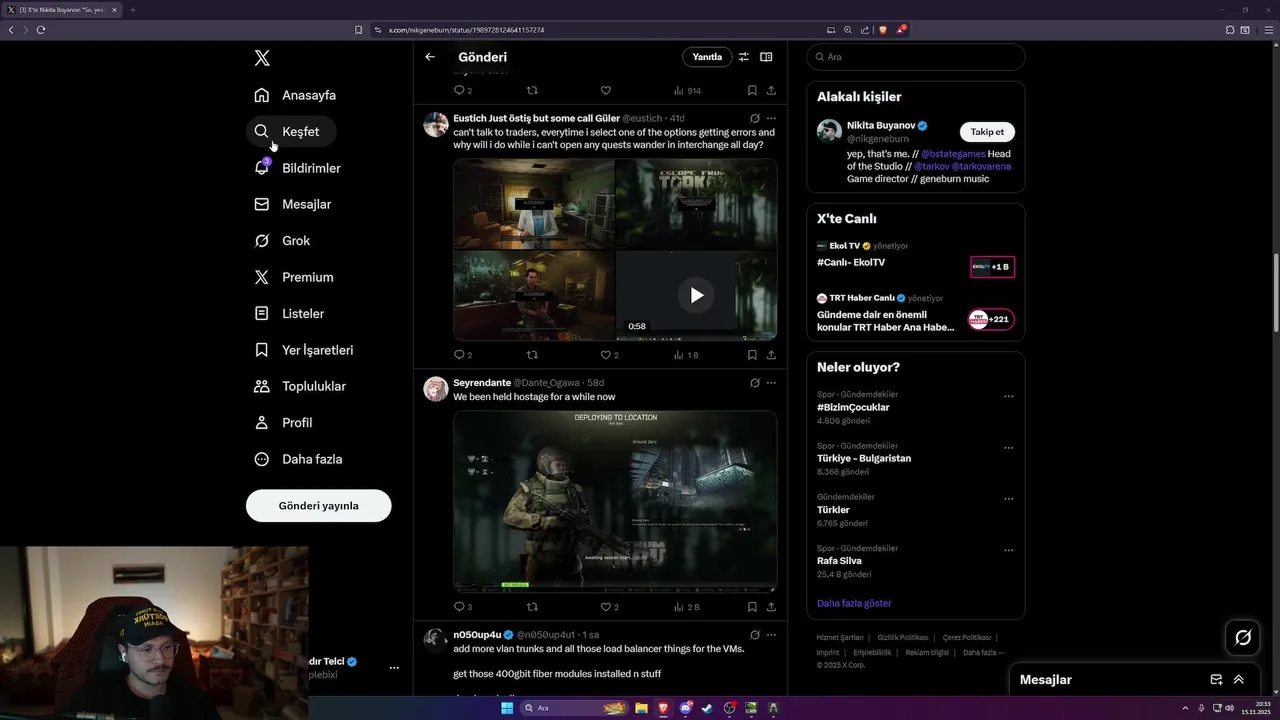Image resolution: width=1280 pixels, height=720 pixels.
Task: Click Daha fazla göster link
Action: tap(854, 603)
